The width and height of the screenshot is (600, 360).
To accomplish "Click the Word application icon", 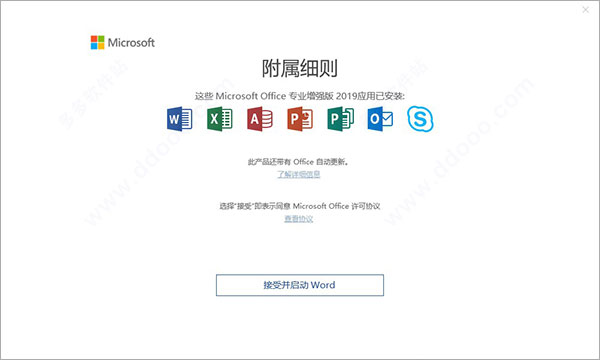I will pos(179,119).
